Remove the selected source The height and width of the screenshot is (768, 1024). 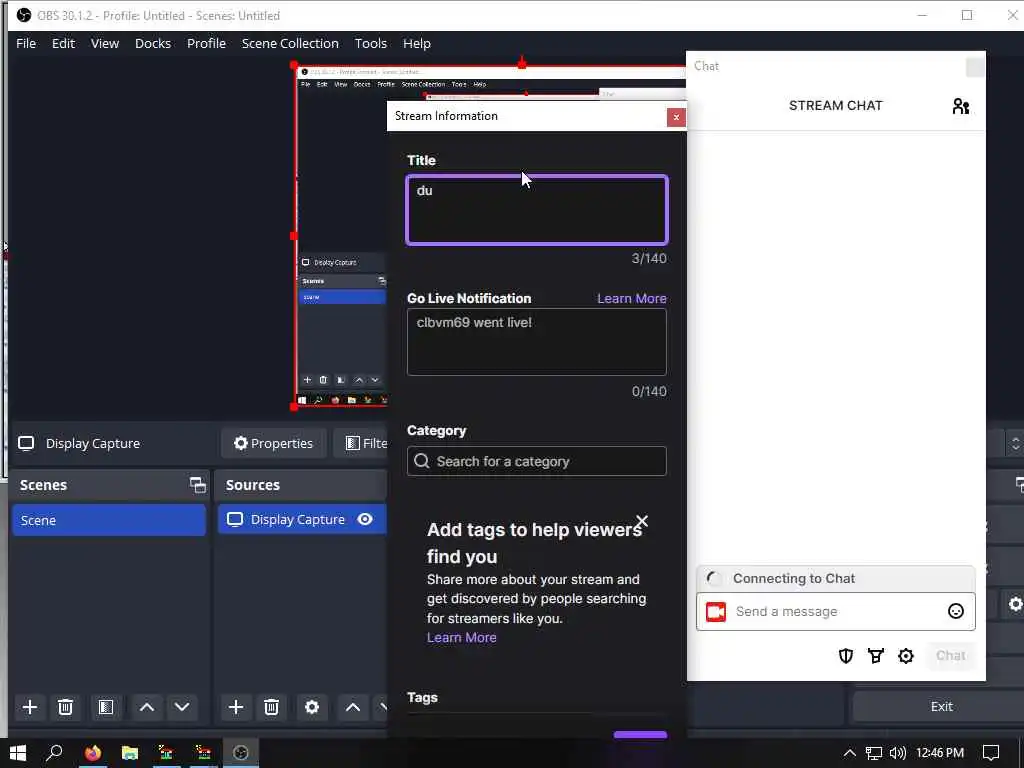pos(272,707)
